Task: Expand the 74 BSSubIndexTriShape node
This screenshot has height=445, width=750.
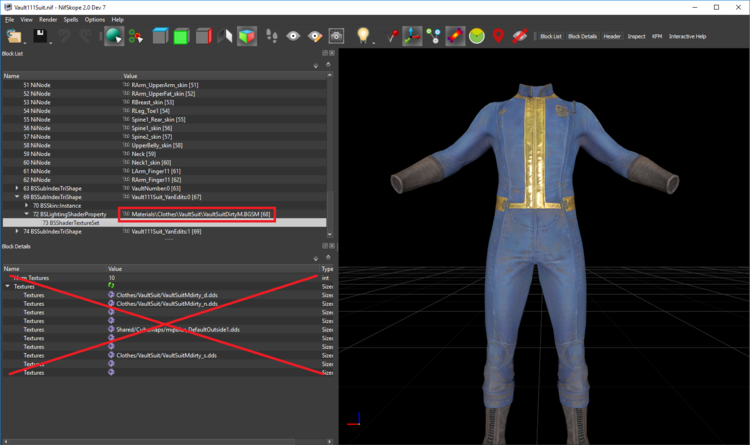Action: tap(17, 231)
